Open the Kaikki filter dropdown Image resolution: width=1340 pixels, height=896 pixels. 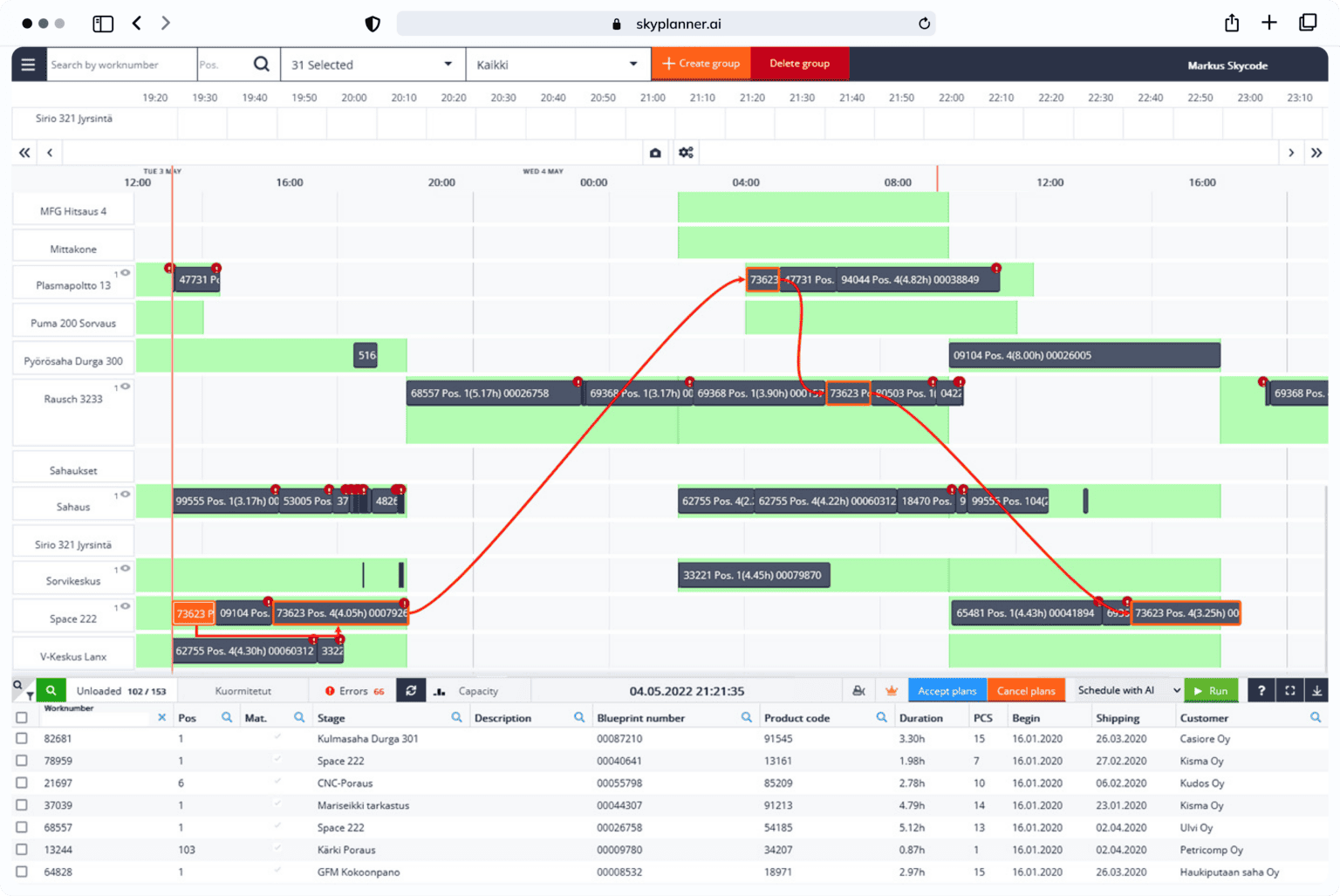click(558, 64)
